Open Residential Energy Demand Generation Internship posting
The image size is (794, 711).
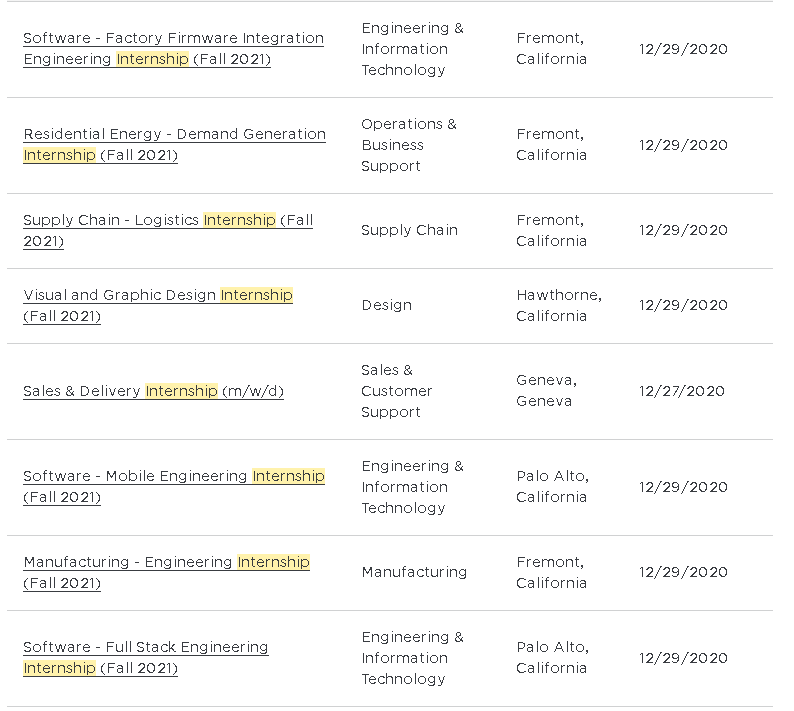point(174,134)
